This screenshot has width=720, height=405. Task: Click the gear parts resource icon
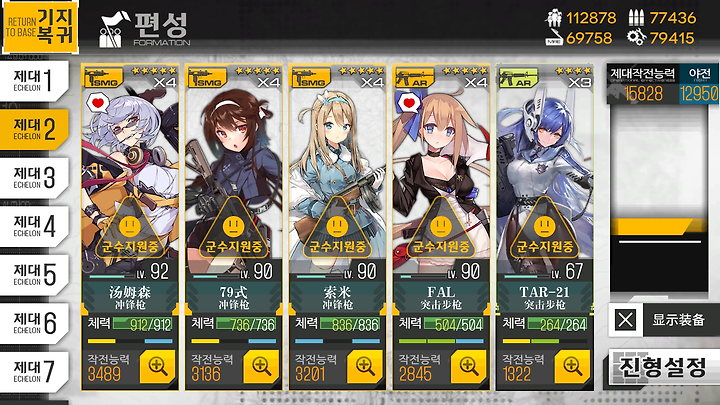(x=636, y=37)
